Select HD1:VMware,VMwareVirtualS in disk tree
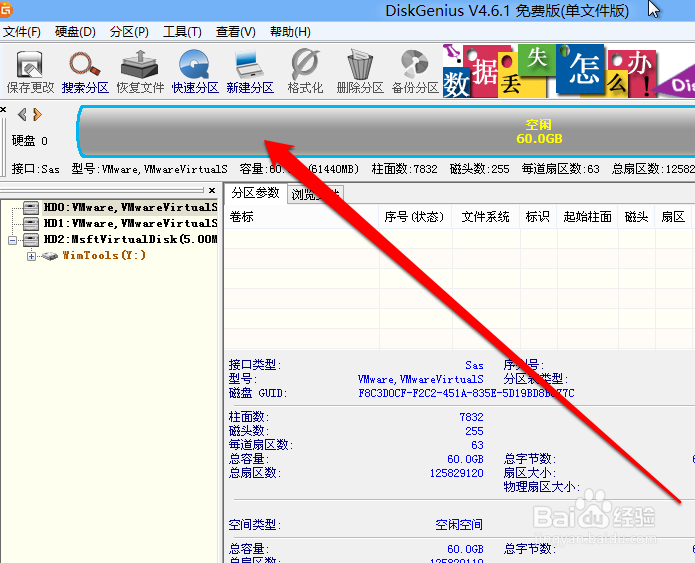The height and width of the screenshot is (563, 695). [x=130, y=223]
